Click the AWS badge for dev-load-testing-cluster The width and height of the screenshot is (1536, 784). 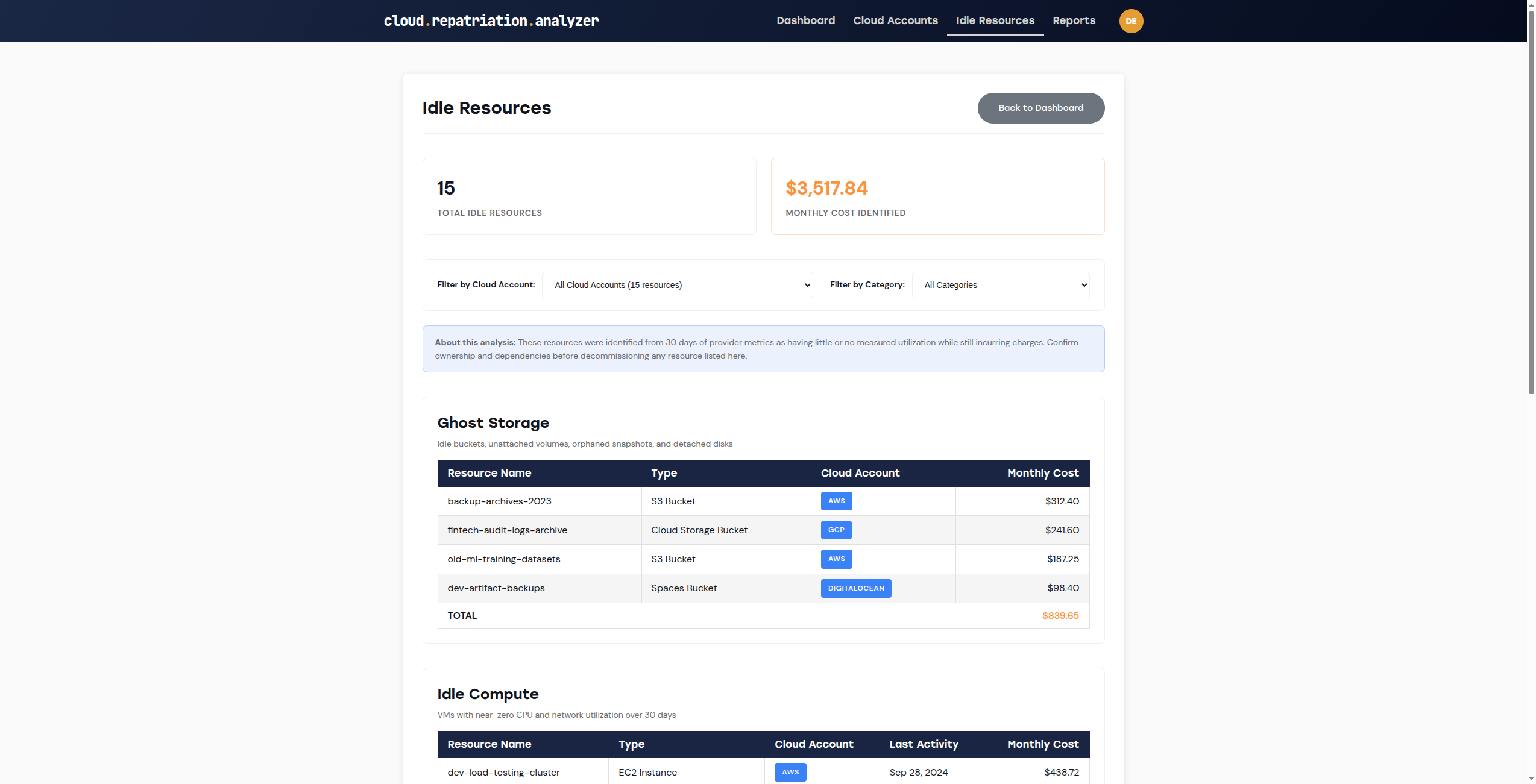coord(790,773)
